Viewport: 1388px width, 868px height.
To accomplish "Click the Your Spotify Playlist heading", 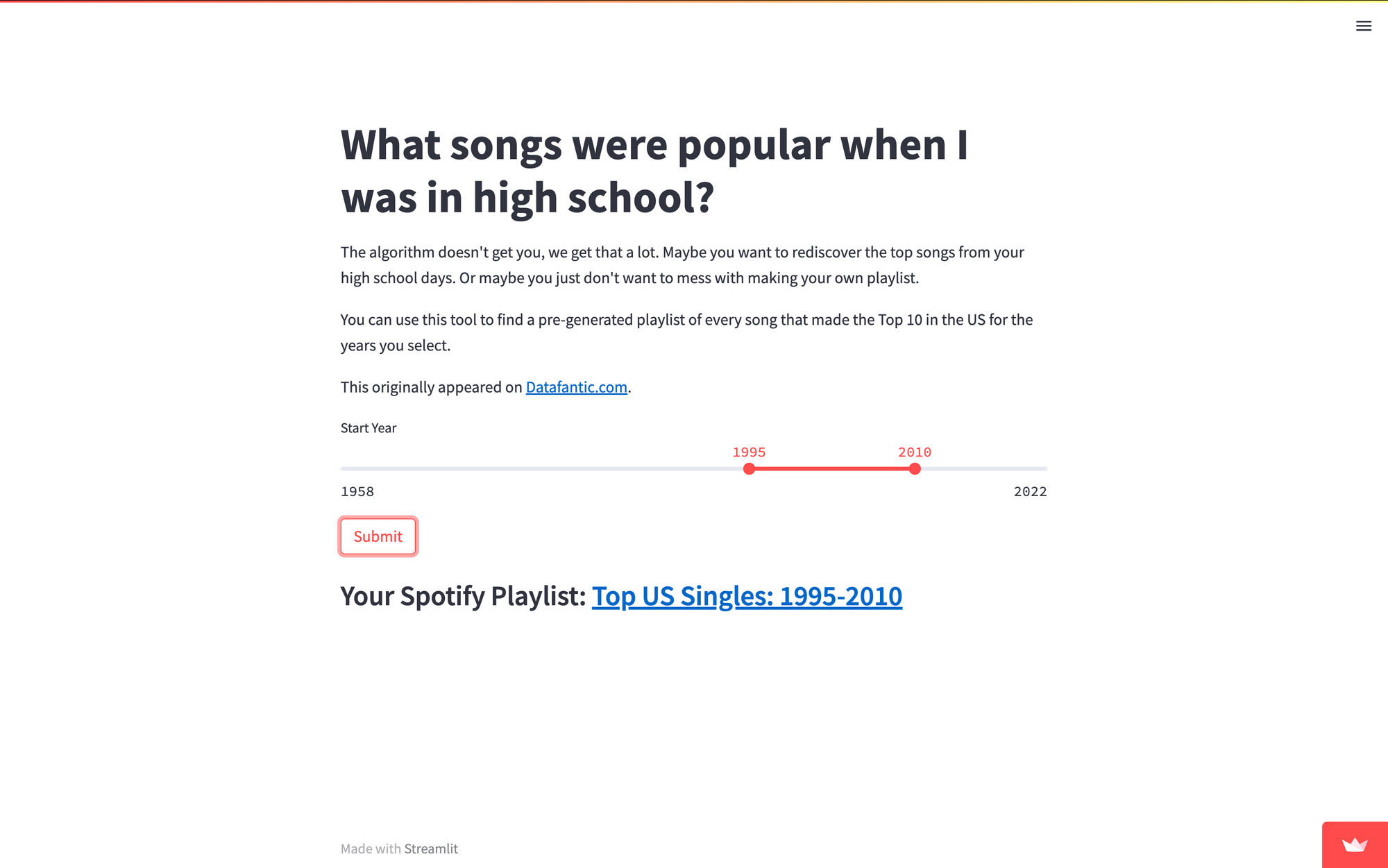I will [x=462, y=596].
